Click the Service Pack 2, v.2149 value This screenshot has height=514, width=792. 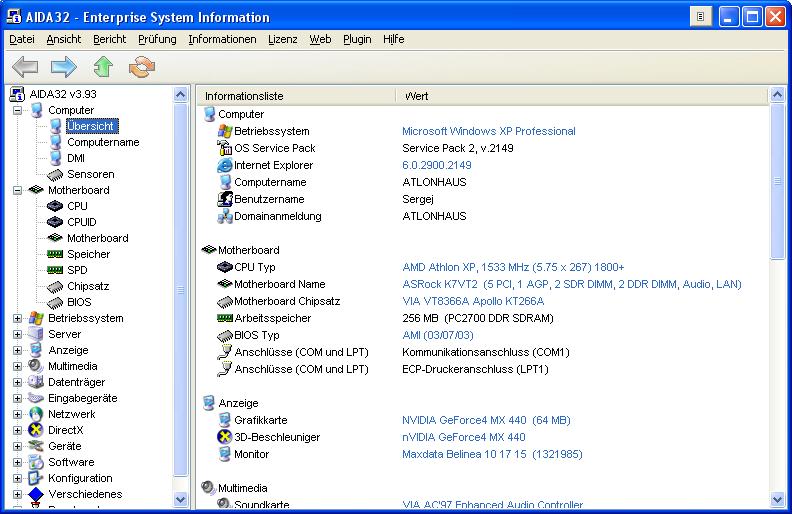click(x=458, y=148)
